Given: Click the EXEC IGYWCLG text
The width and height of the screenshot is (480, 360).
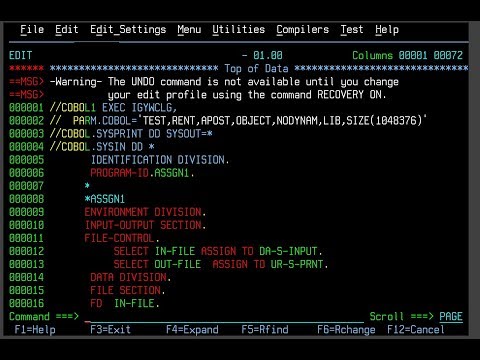Looking at the screenshot, I should (x=139, y=108).
